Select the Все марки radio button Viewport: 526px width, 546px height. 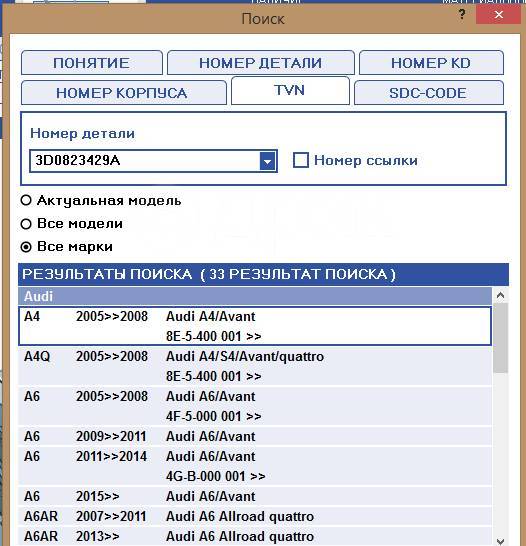click(x=26, y=247)
